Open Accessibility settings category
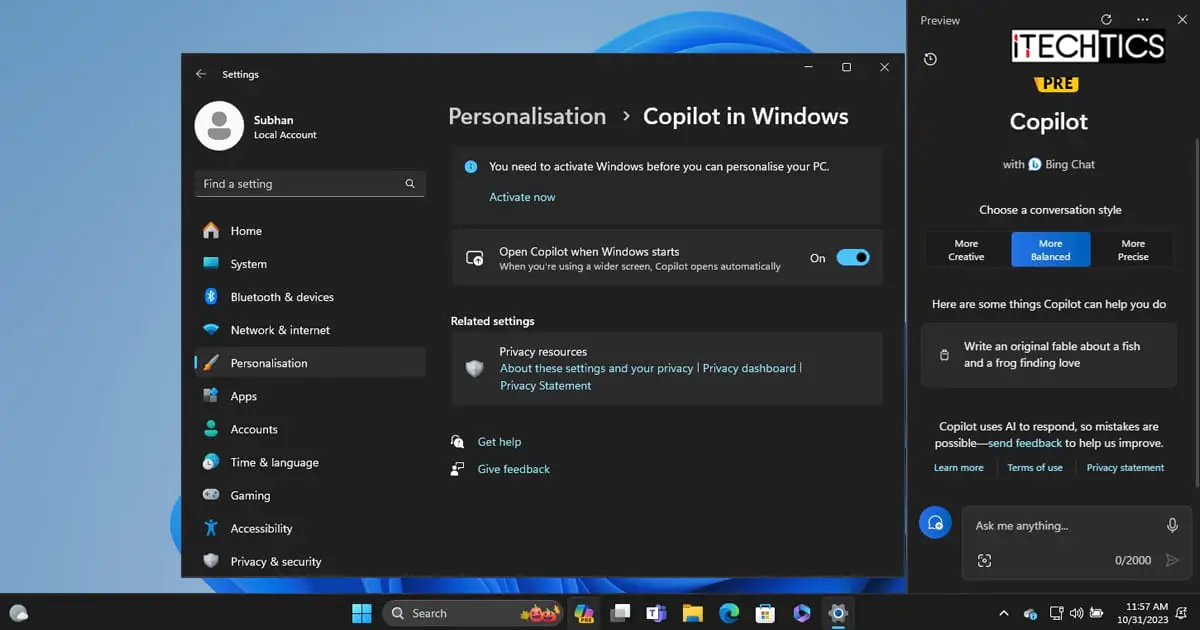 310,528
